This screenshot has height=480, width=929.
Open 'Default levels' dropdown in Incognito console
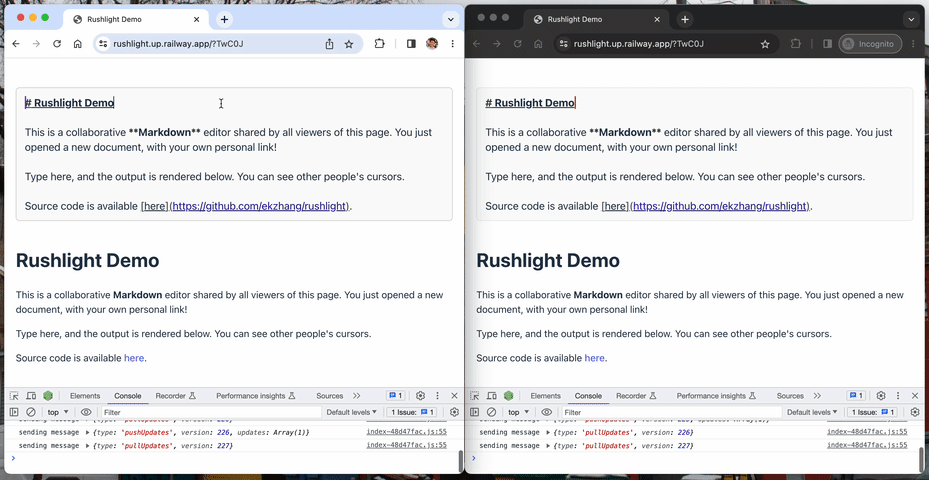click(x=812, y=412)
